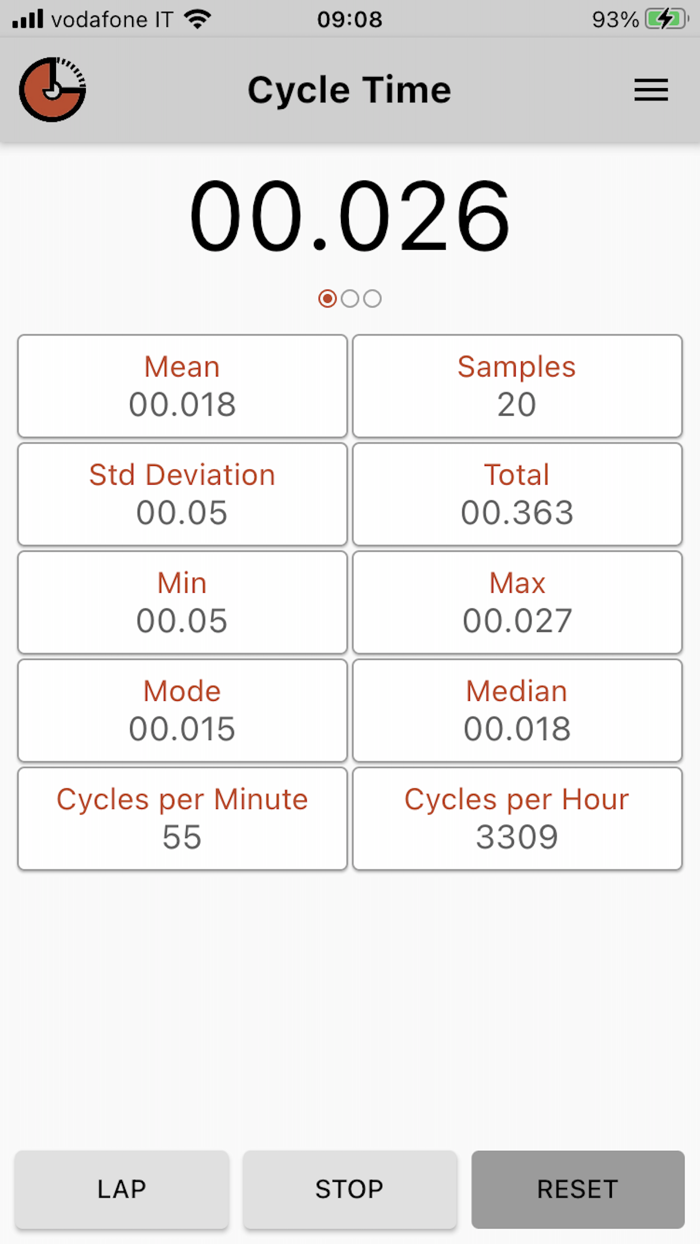Select the third page indicator dot
This screenshot has height=1244, width=700.
point(372,298)
